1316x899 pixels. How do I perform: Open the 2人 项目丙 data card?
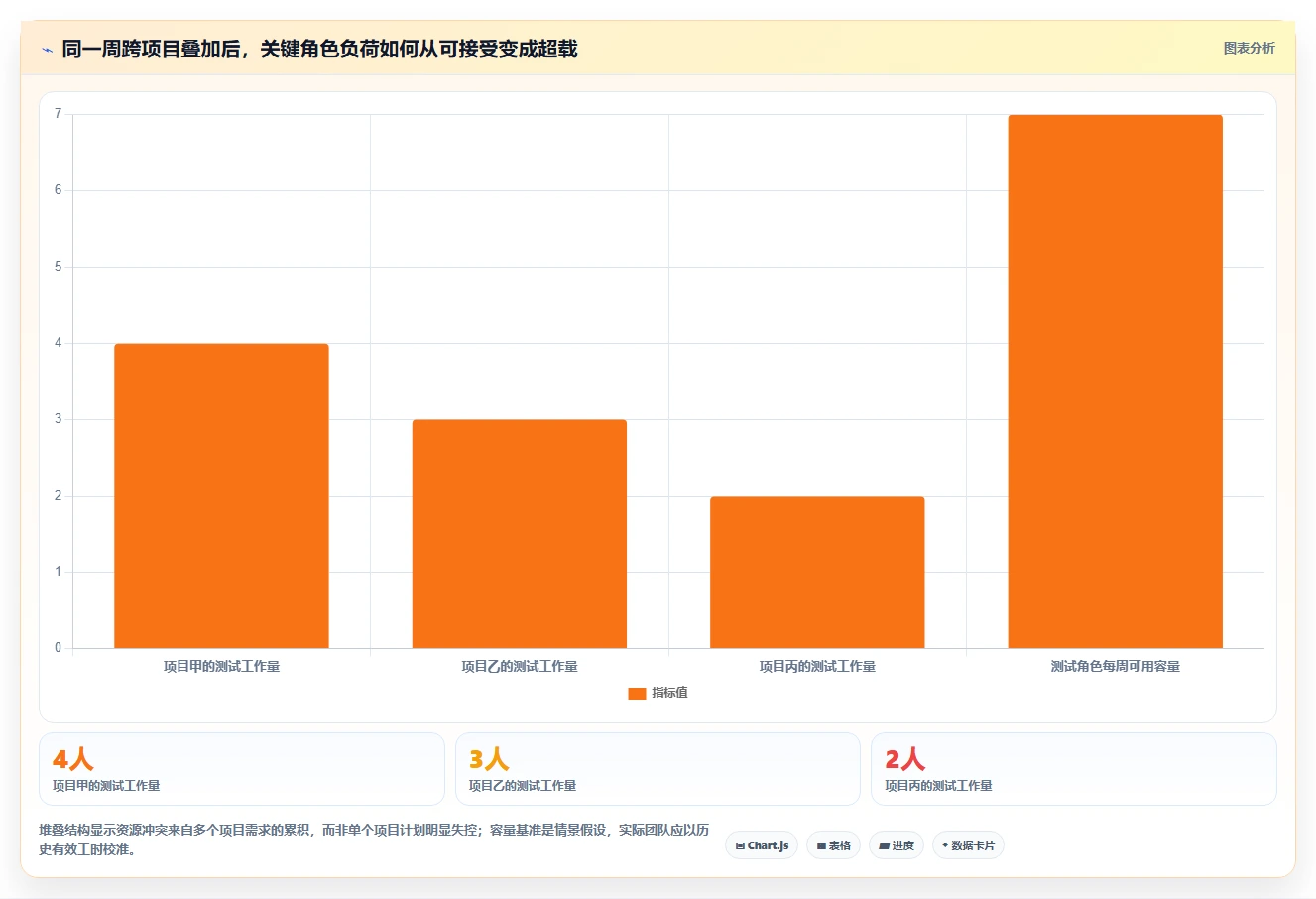1073,769
